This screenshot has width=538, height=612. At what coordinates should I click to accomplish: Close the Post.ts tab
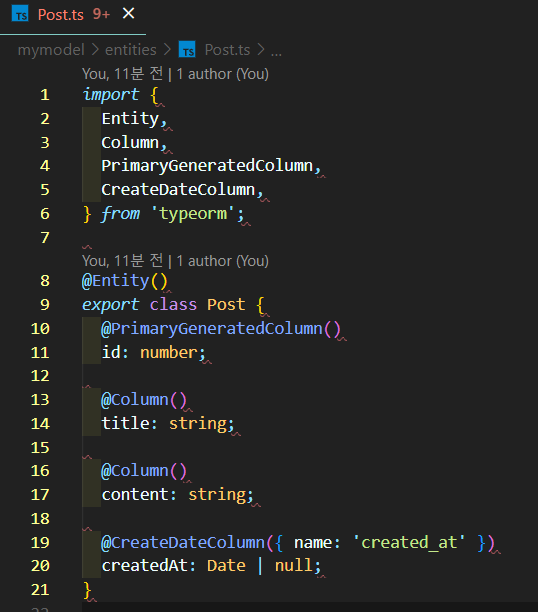pos(128,14)
